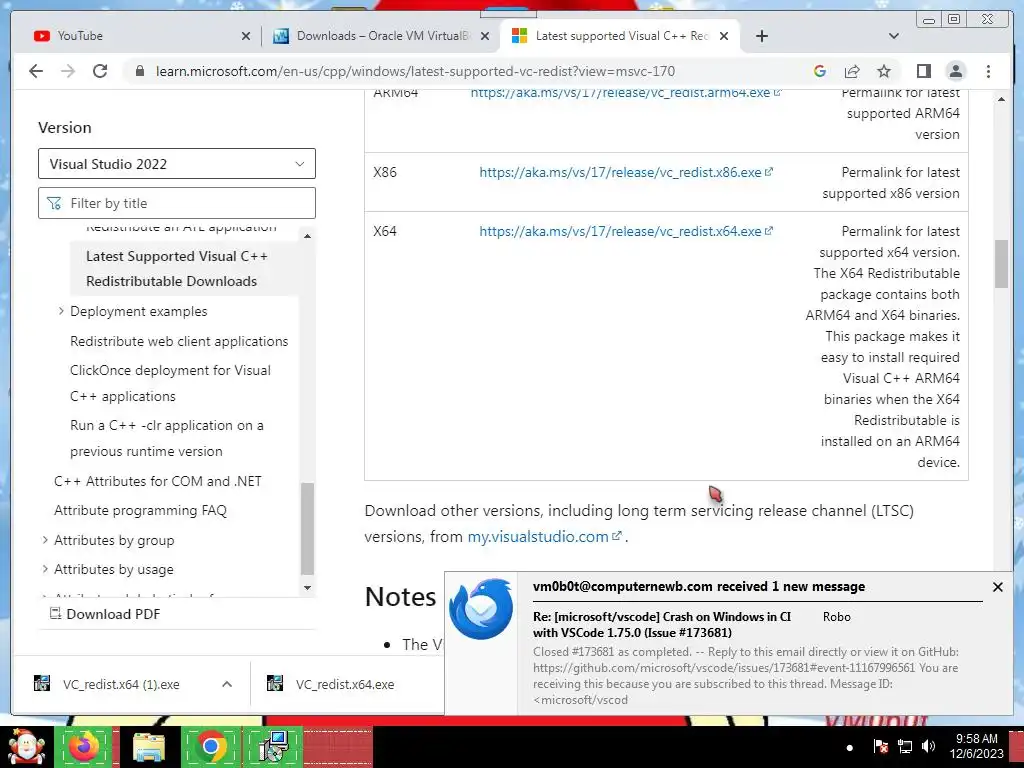Switch to Chrome in the taskbar
The height and width of the screenshot is (768, 1024).
(210, 747)
